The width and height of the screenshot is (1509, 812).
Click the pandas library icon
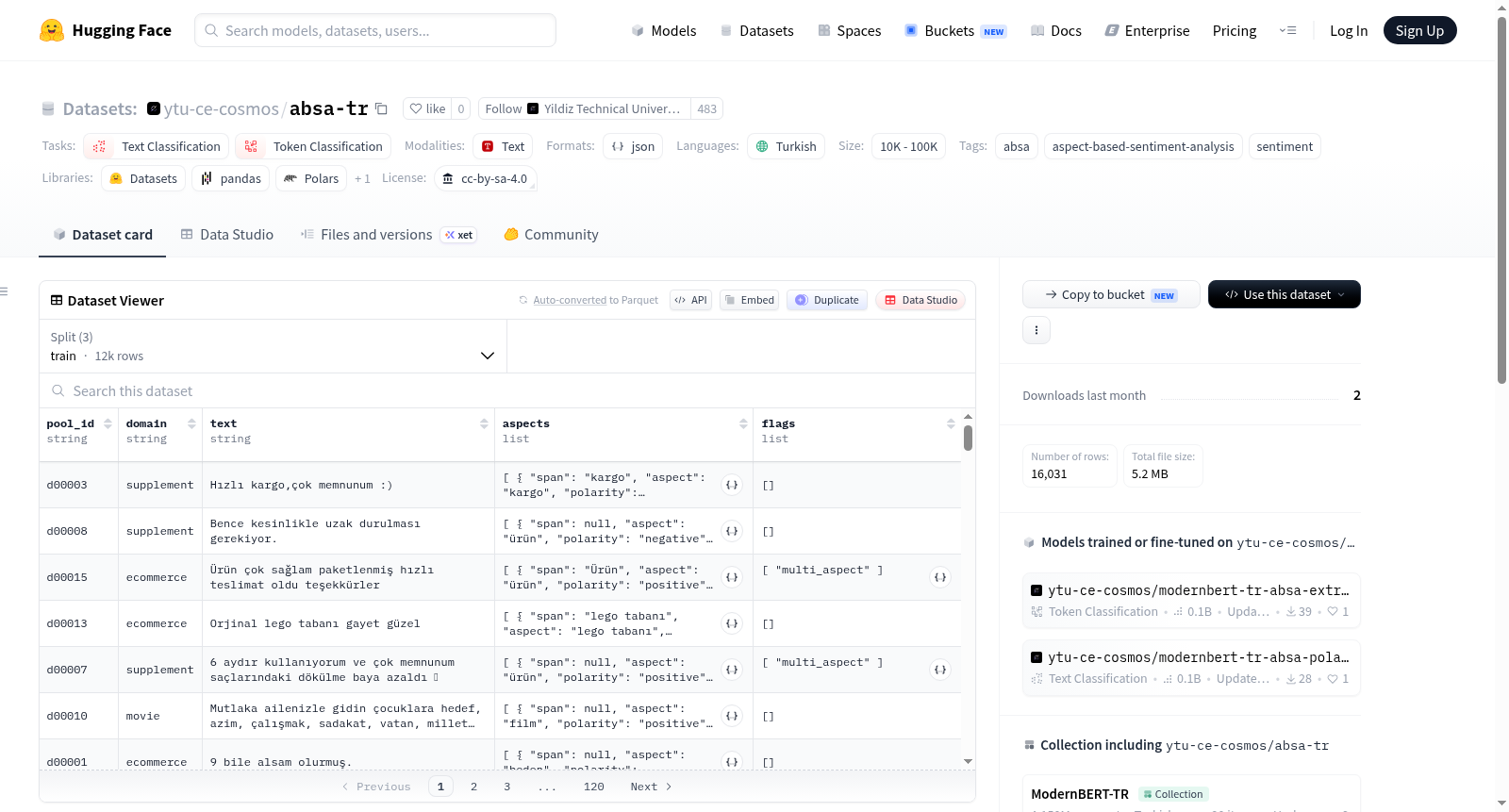(207, 178)
